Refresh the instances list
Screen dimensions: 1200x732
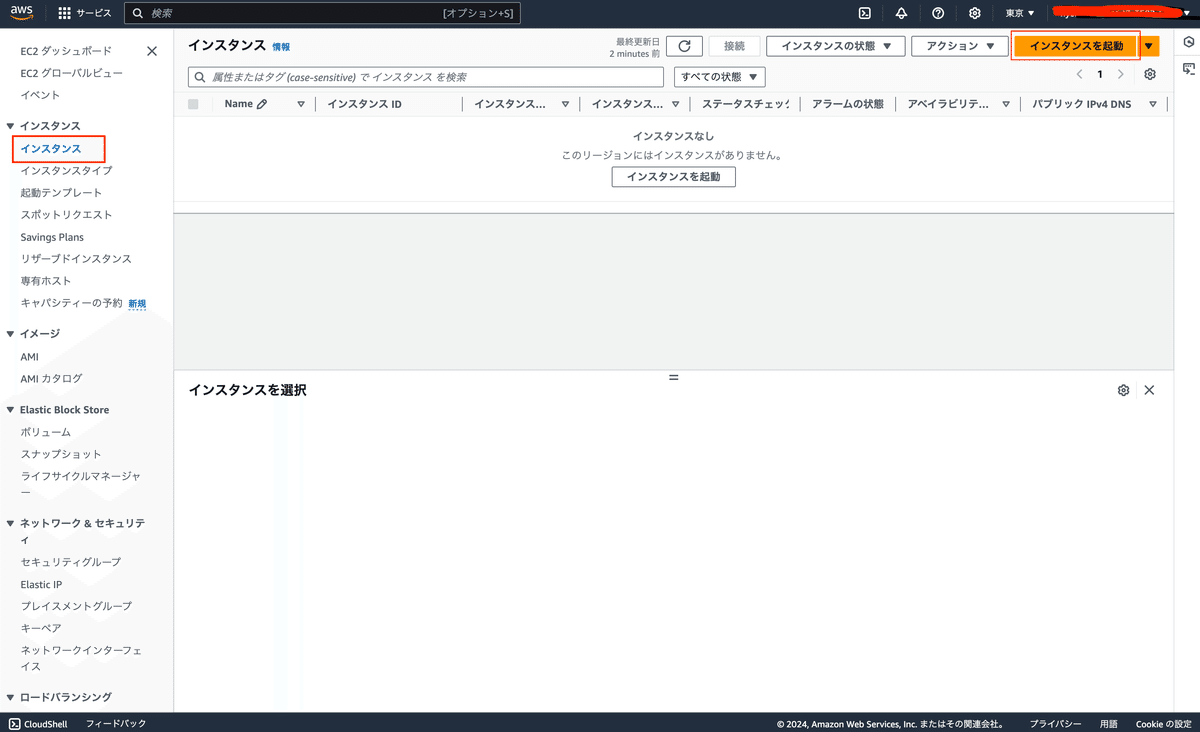[684, 46]
